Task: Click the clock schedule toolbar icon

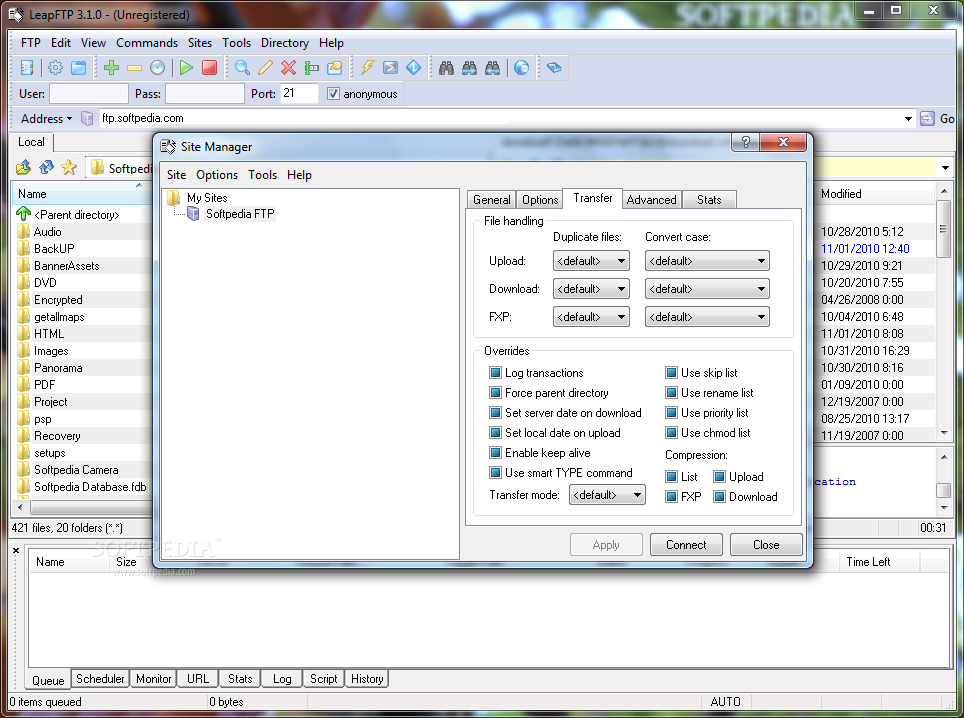Action: point(158,68)
